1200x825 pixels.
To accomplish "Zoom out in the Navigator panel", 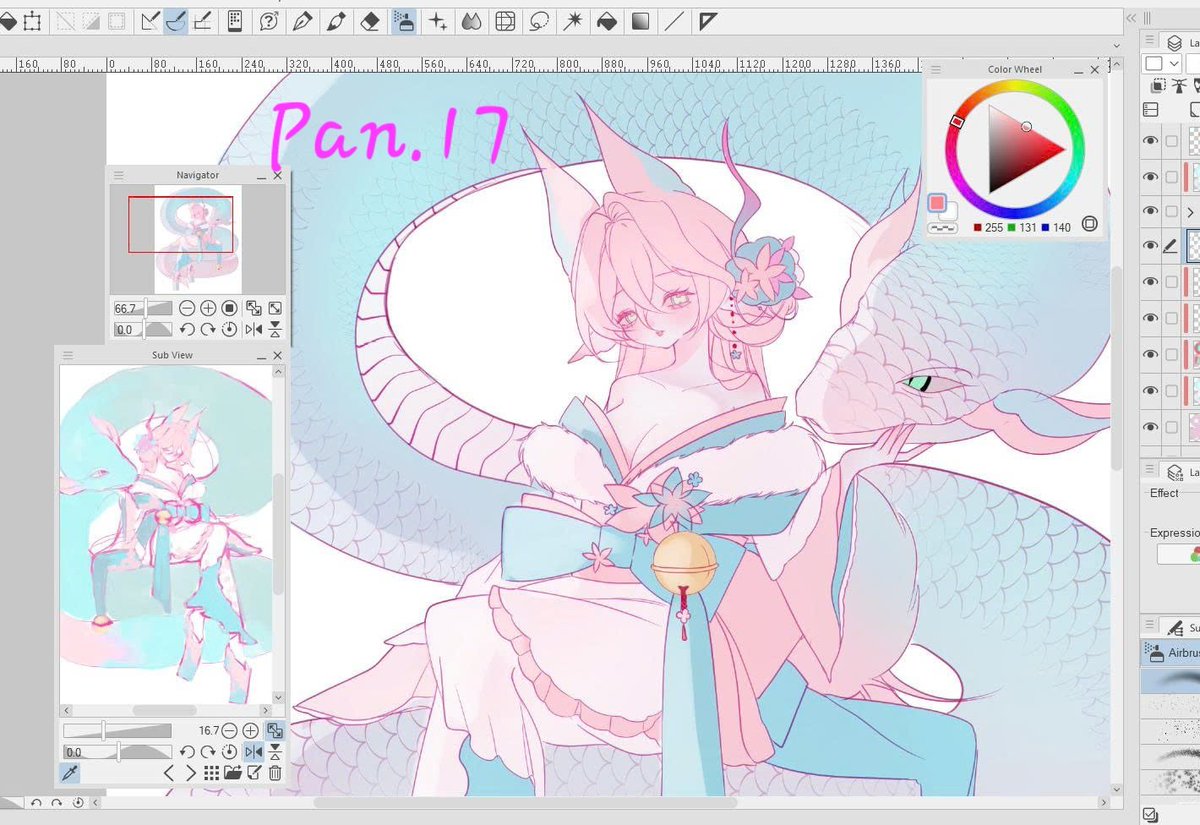I will [187, 308].
